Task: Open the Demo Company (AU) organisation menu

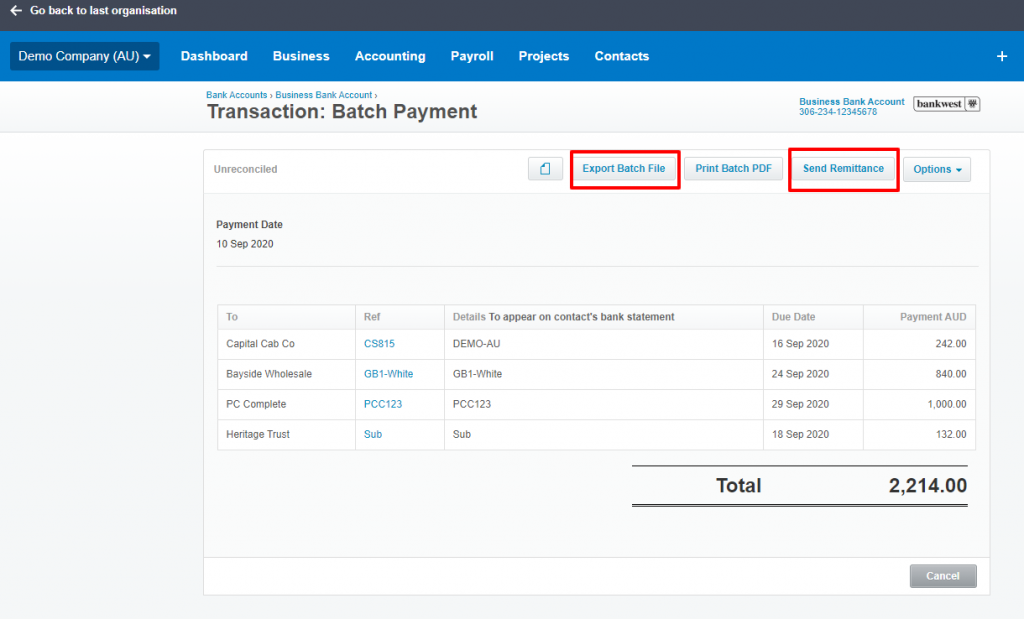Action: click(x=84, y=56)
